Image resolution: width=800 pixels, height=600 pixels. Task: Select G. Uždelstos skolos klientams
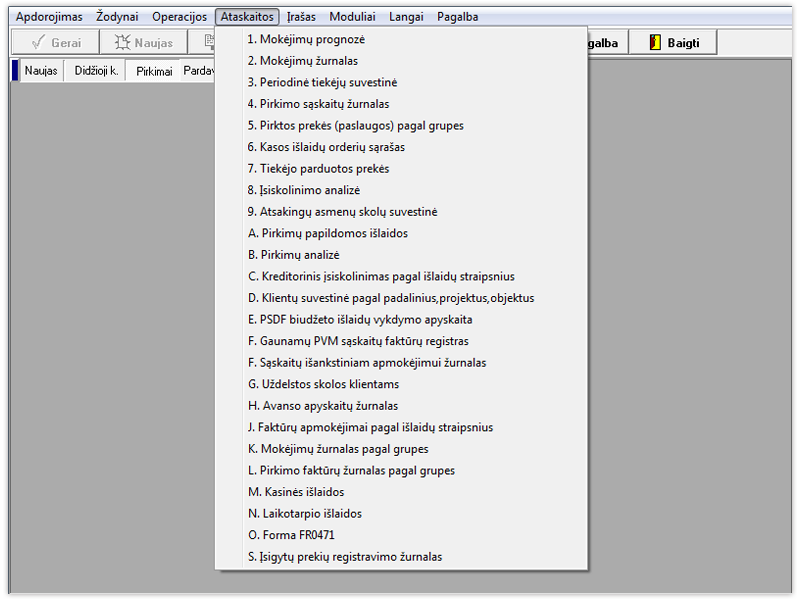pyautogui.click(x=401, y=384)
